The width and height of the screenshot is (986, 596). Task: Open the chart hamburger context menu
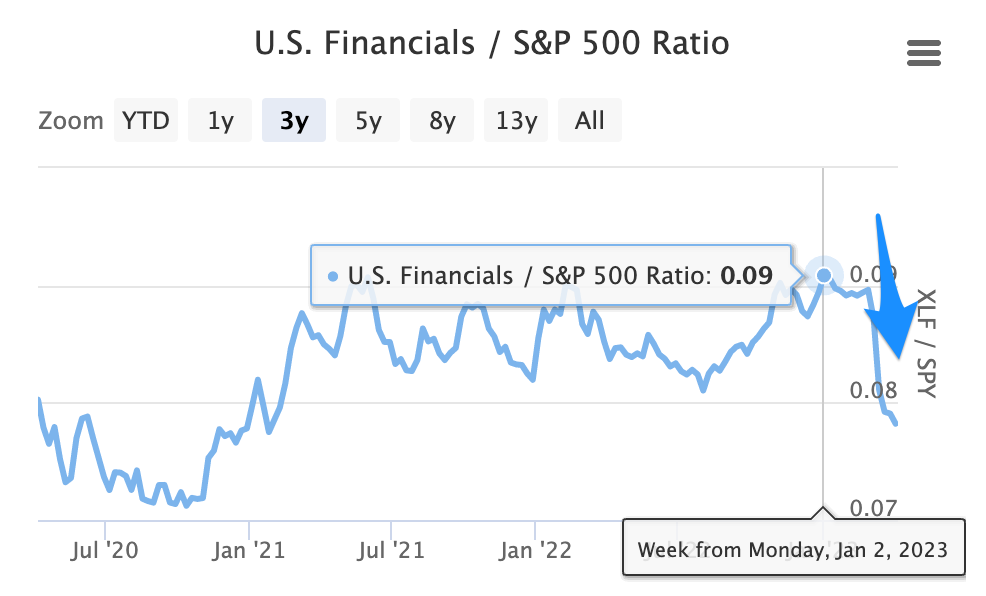pyautogui.click(x=924, y=53)
